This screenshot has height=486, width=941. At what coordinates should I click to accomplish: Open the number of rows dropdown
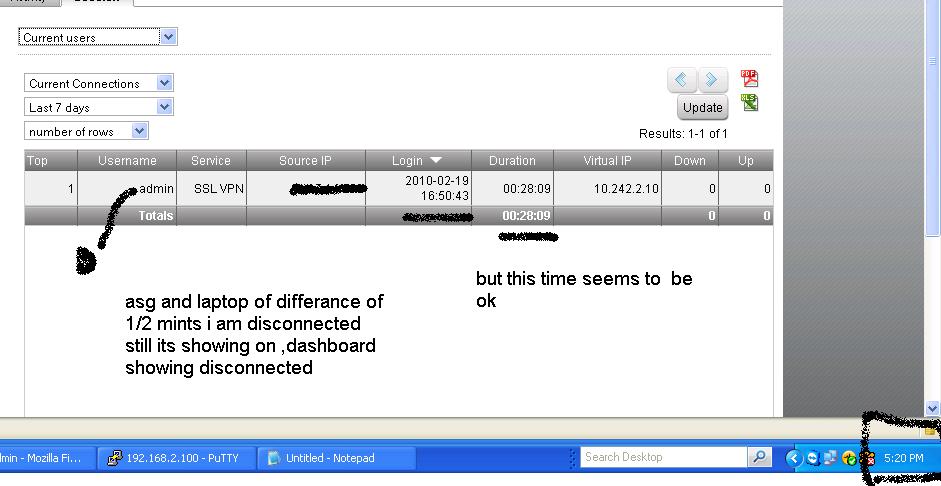click(86, 131)
